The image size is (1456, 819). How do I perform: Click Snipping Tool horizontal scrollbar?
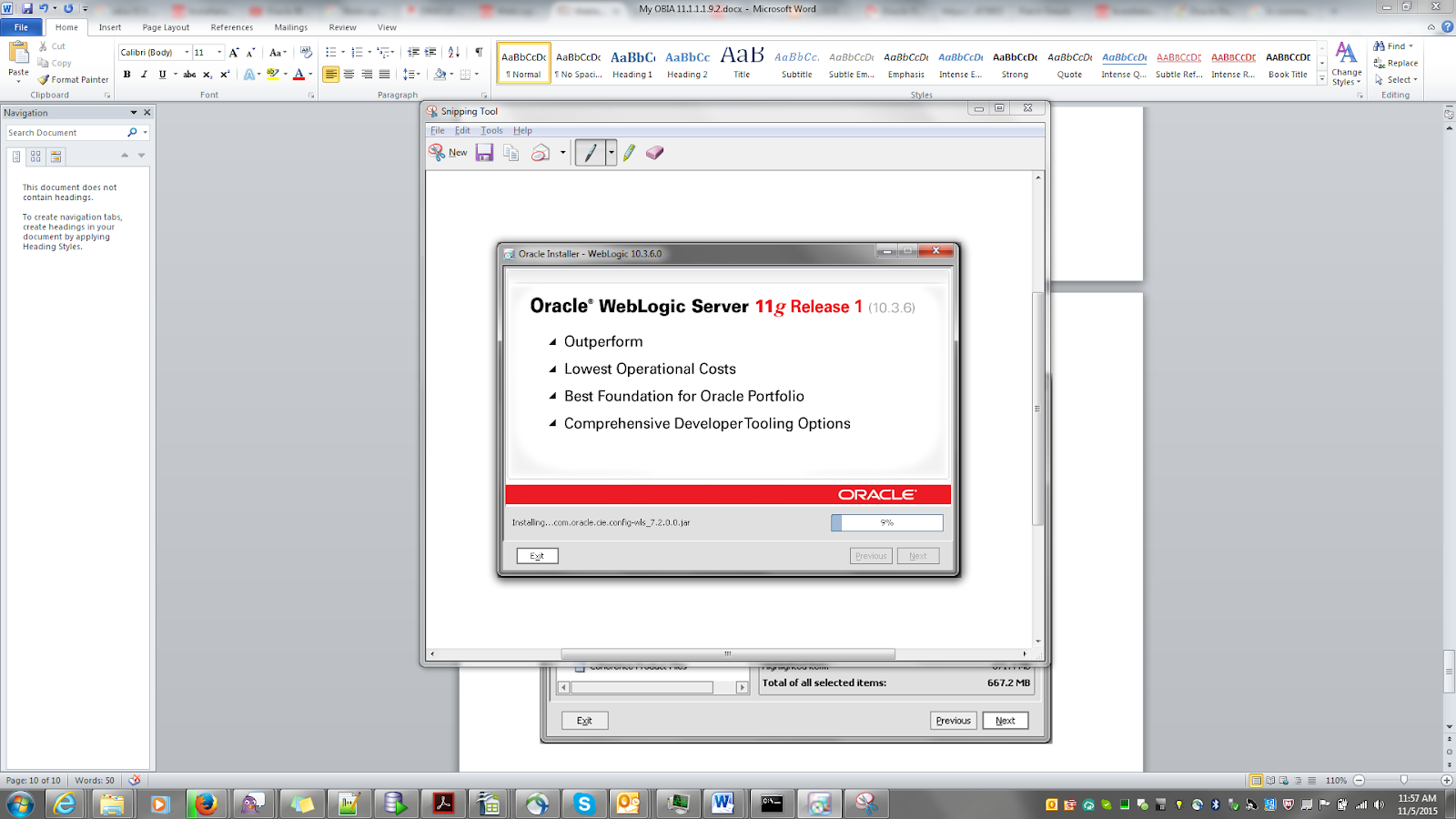[728, 653]
